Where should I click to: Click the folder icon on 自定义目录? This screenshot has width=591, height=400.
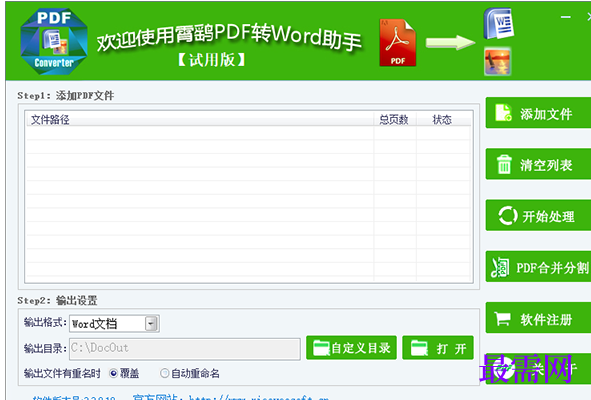click(x=322, y=348)
